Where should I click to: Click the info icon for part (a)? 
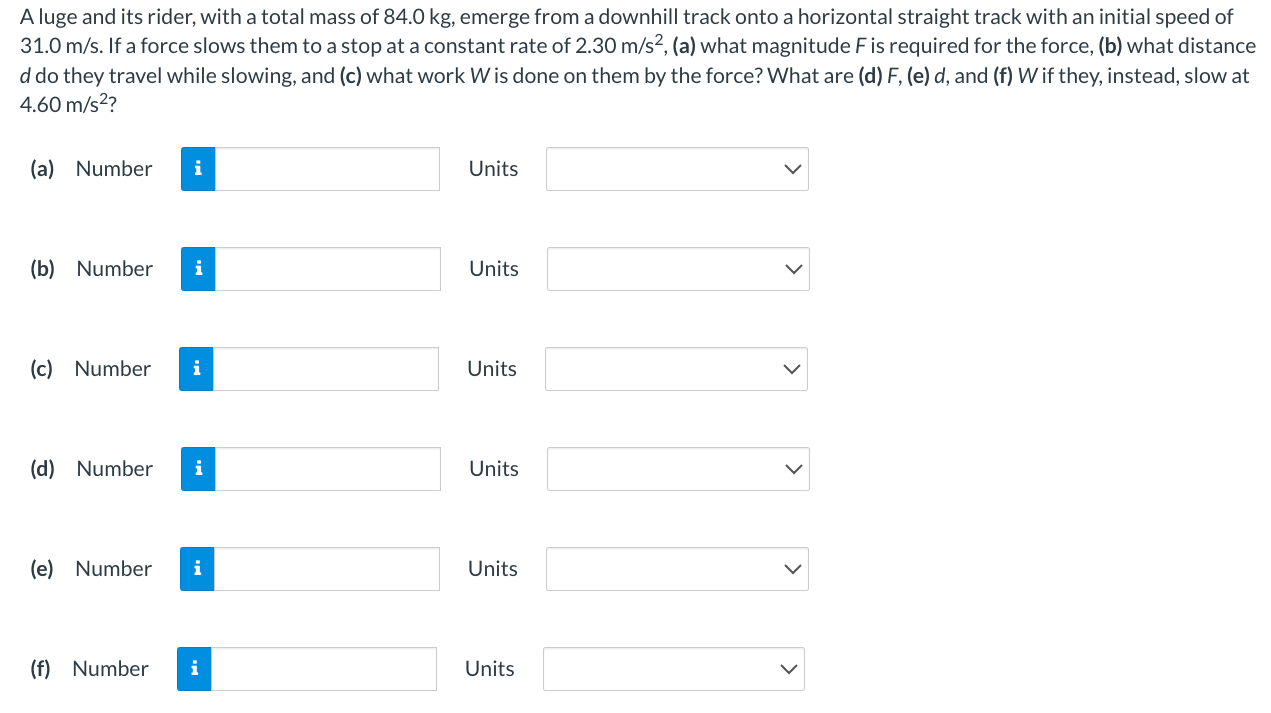point(198,169)
